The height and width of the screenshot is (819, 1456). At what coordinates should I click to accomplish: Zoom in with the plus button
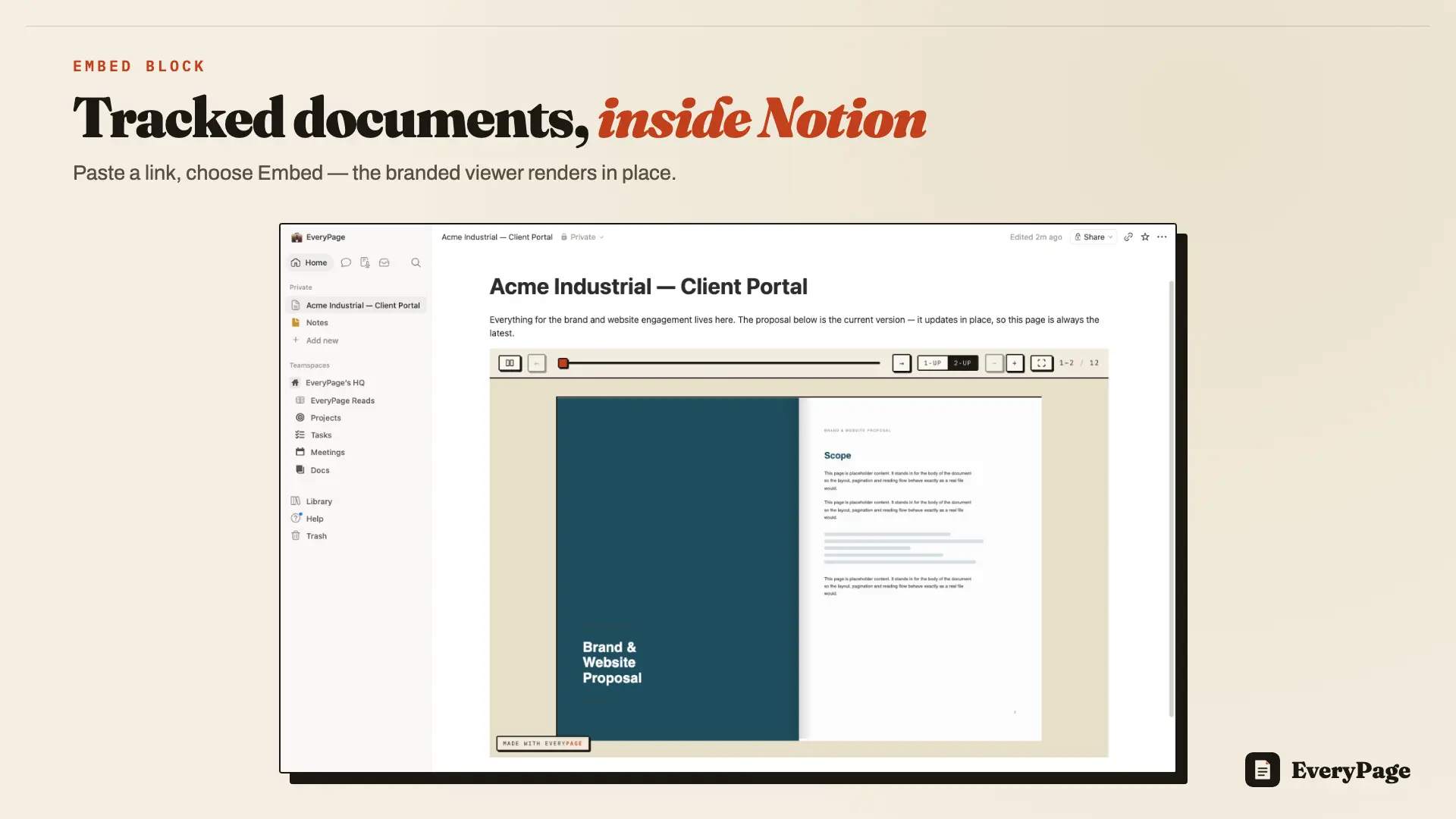pos(1015,363)
